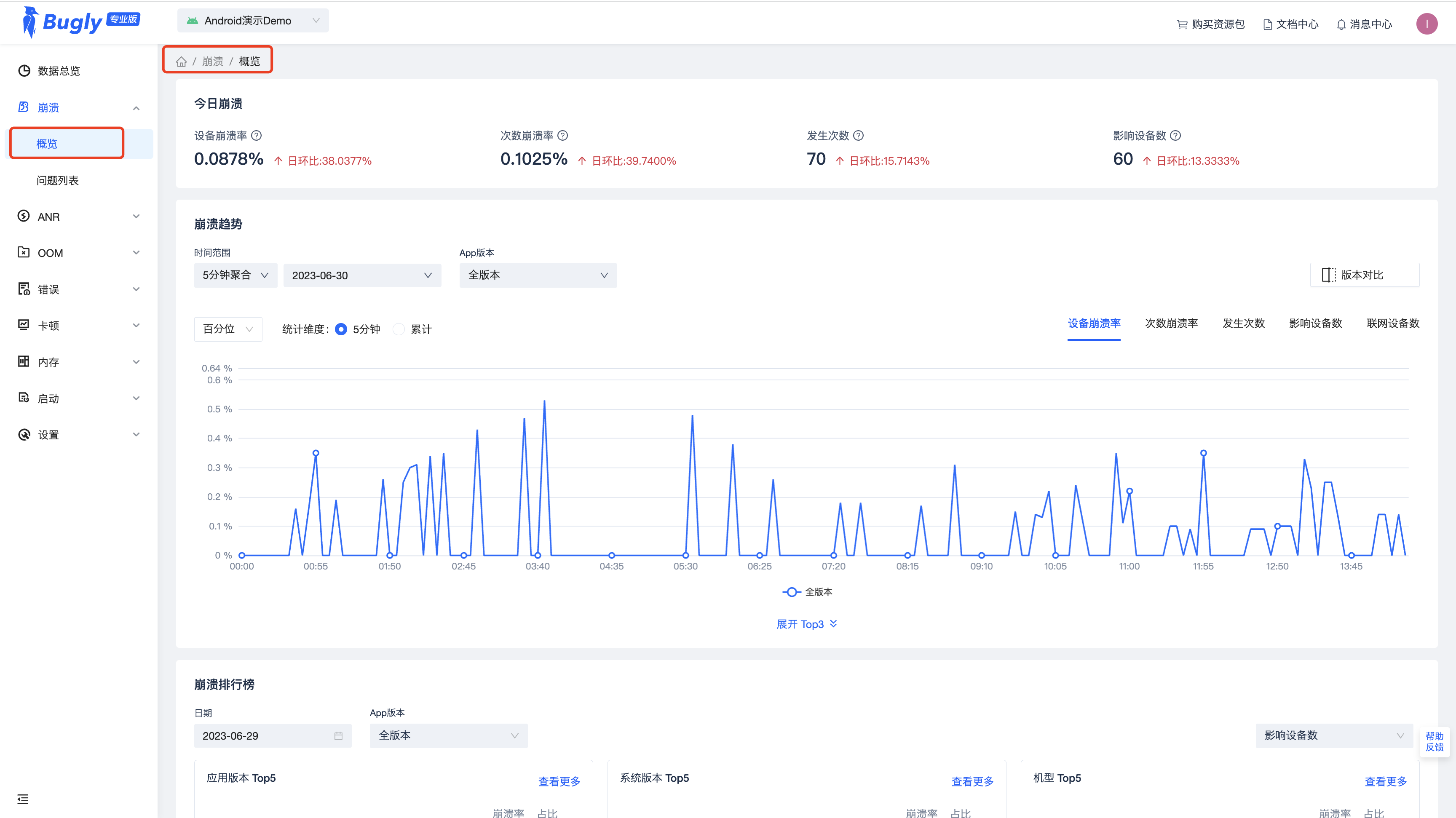Click the 帮助反馈 floating button

[x=1434, y=742]
